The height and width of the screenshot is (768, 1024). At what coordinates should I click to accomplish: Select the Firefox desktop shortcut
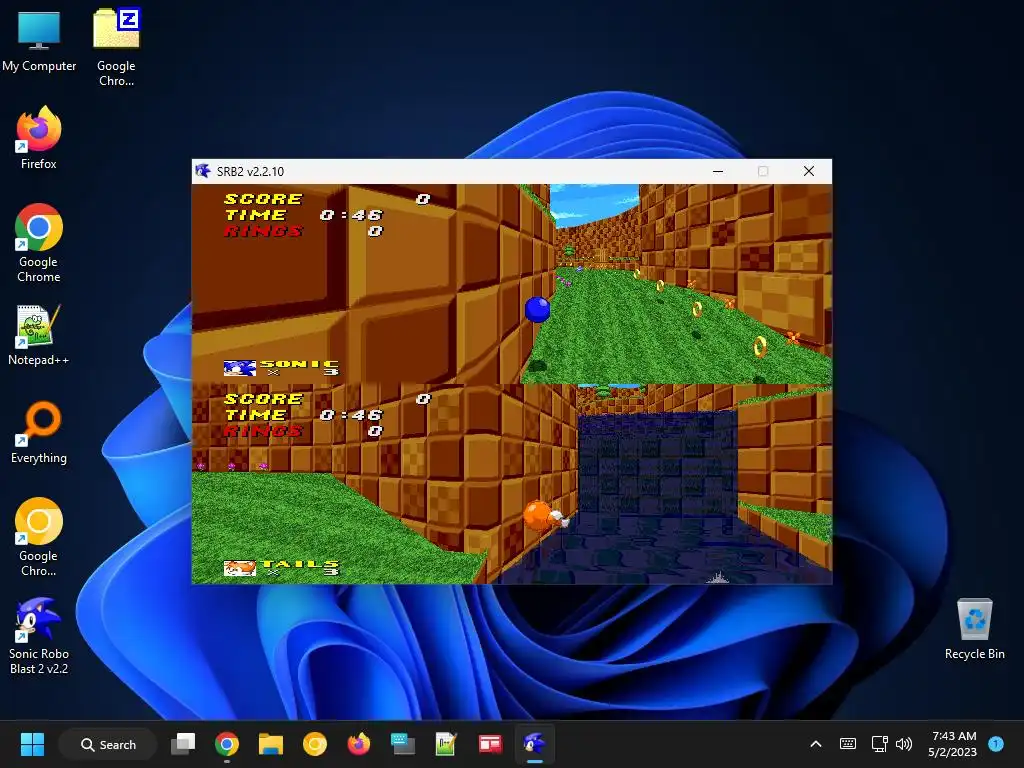pyautogui.click(x=39, y=138)
